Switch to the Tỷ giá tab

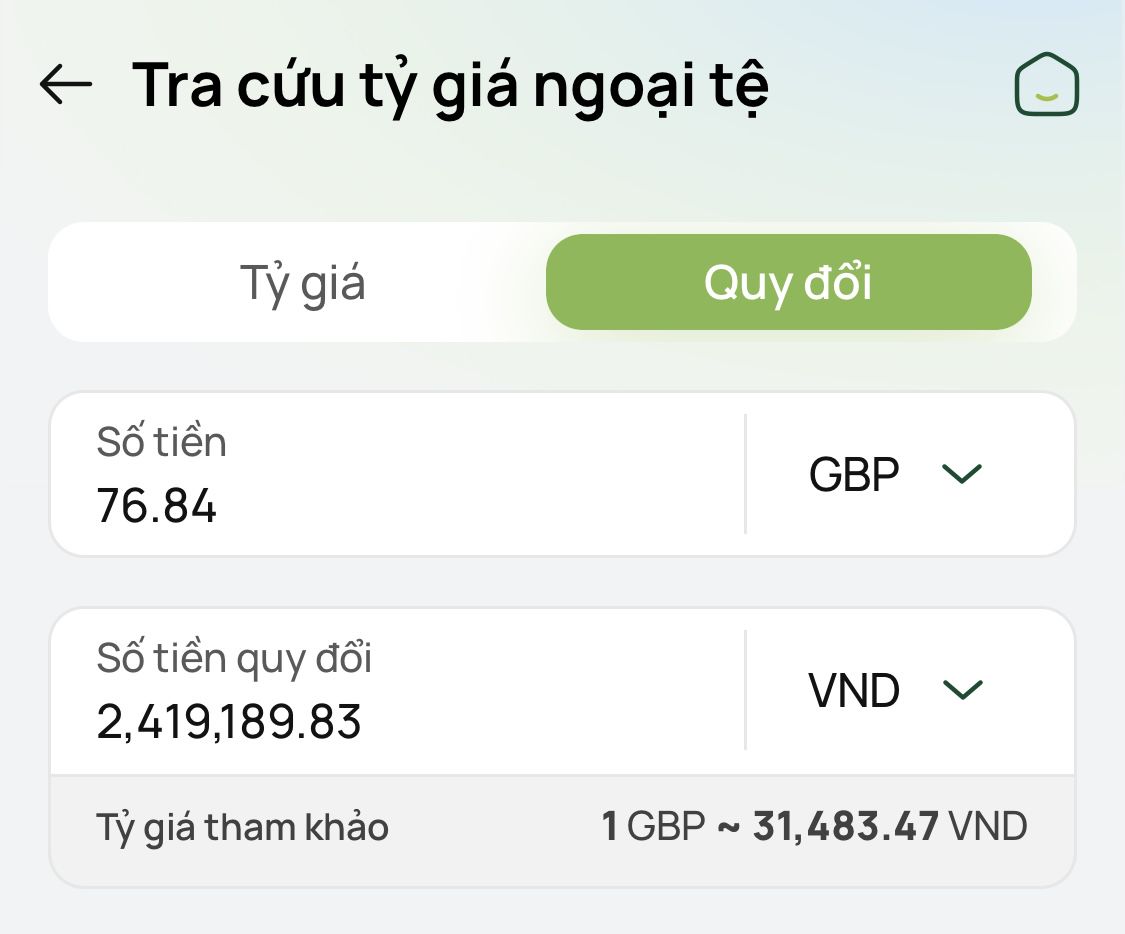302,282
